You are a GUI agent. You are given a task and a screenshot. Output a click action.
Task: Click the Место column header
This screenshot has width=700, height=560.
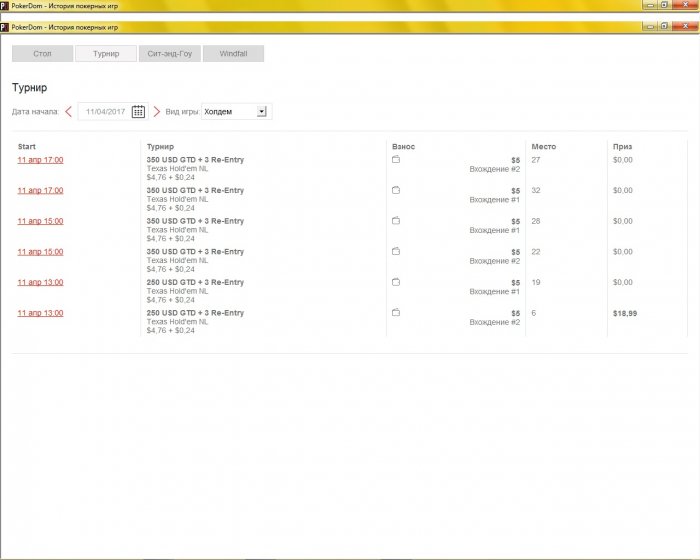point(543,146)
